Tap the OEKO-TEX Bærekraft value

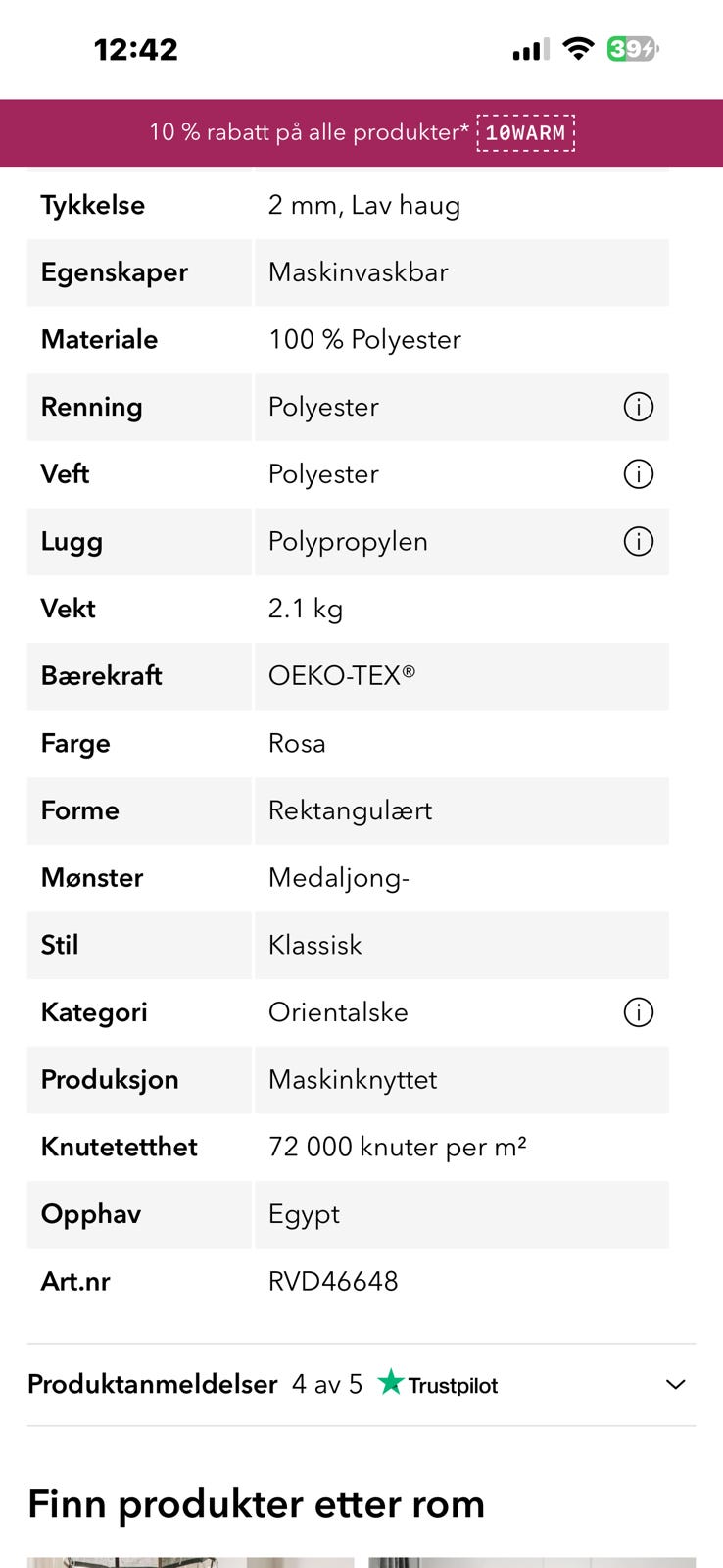point(342,675)
